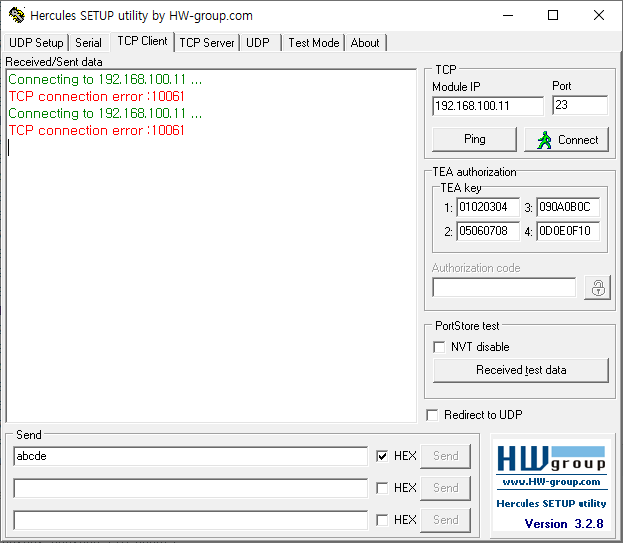Close the Hercules SETUP utility window
This screenshot has height=543, width=623.
599,15
